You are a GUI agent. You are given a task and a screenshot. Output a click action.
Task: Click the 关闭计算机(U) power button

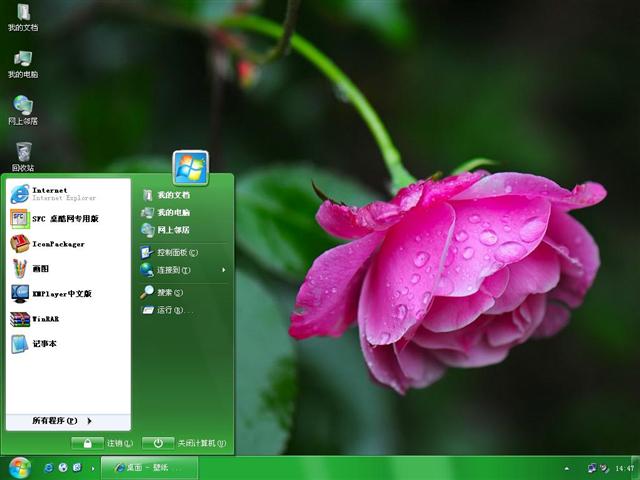click(158, 443)
